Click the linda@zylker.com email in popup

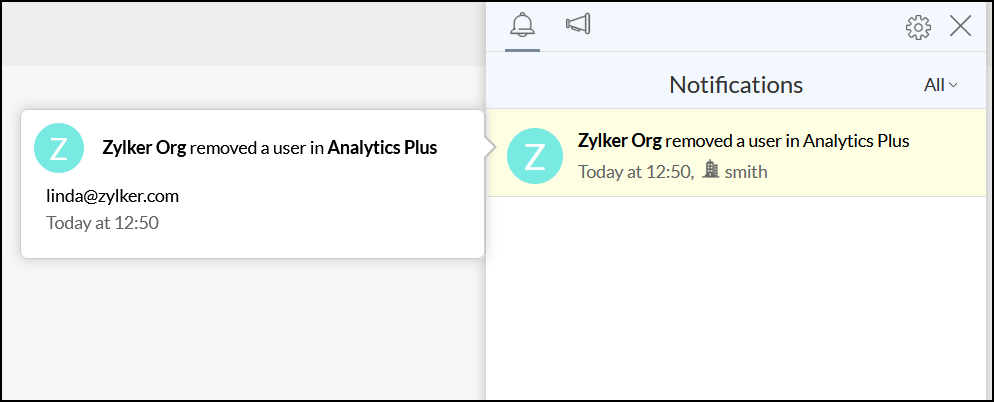pos(112,195)
